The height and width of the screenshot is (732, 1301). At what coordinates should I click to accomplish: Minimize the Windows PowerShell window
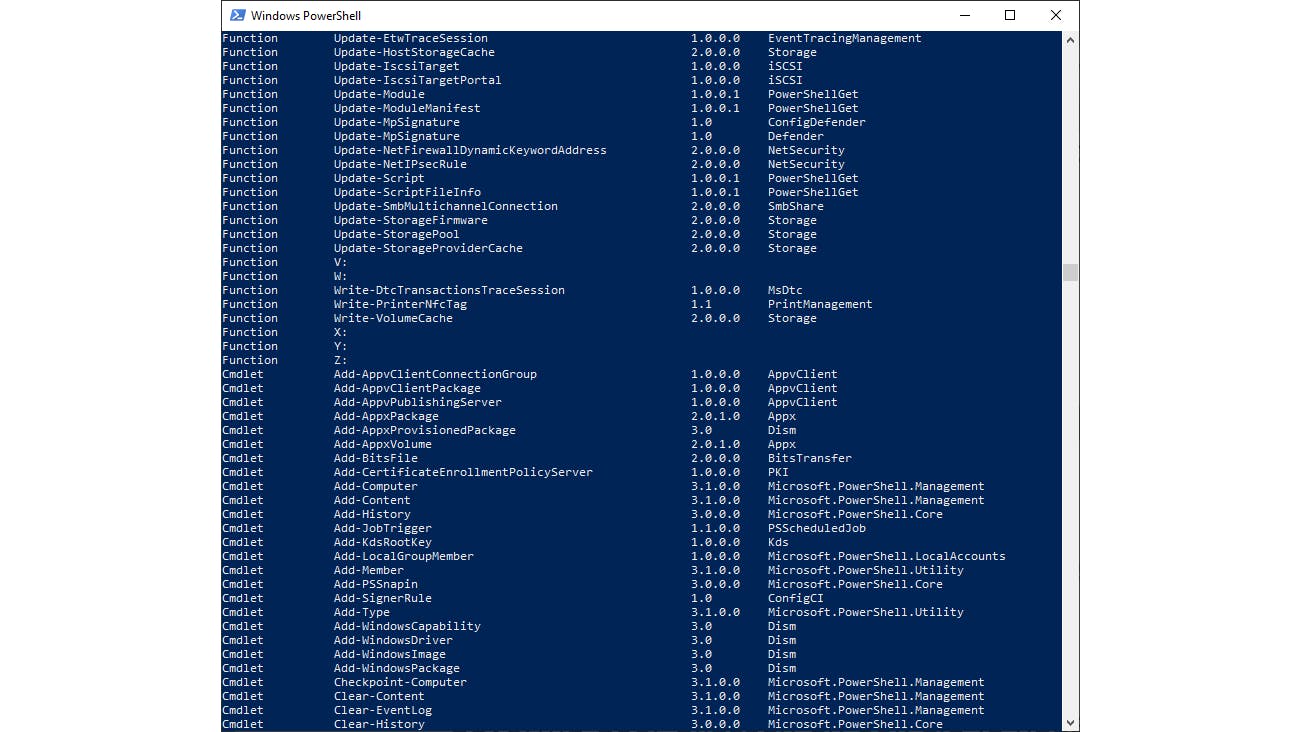point(964,15)
